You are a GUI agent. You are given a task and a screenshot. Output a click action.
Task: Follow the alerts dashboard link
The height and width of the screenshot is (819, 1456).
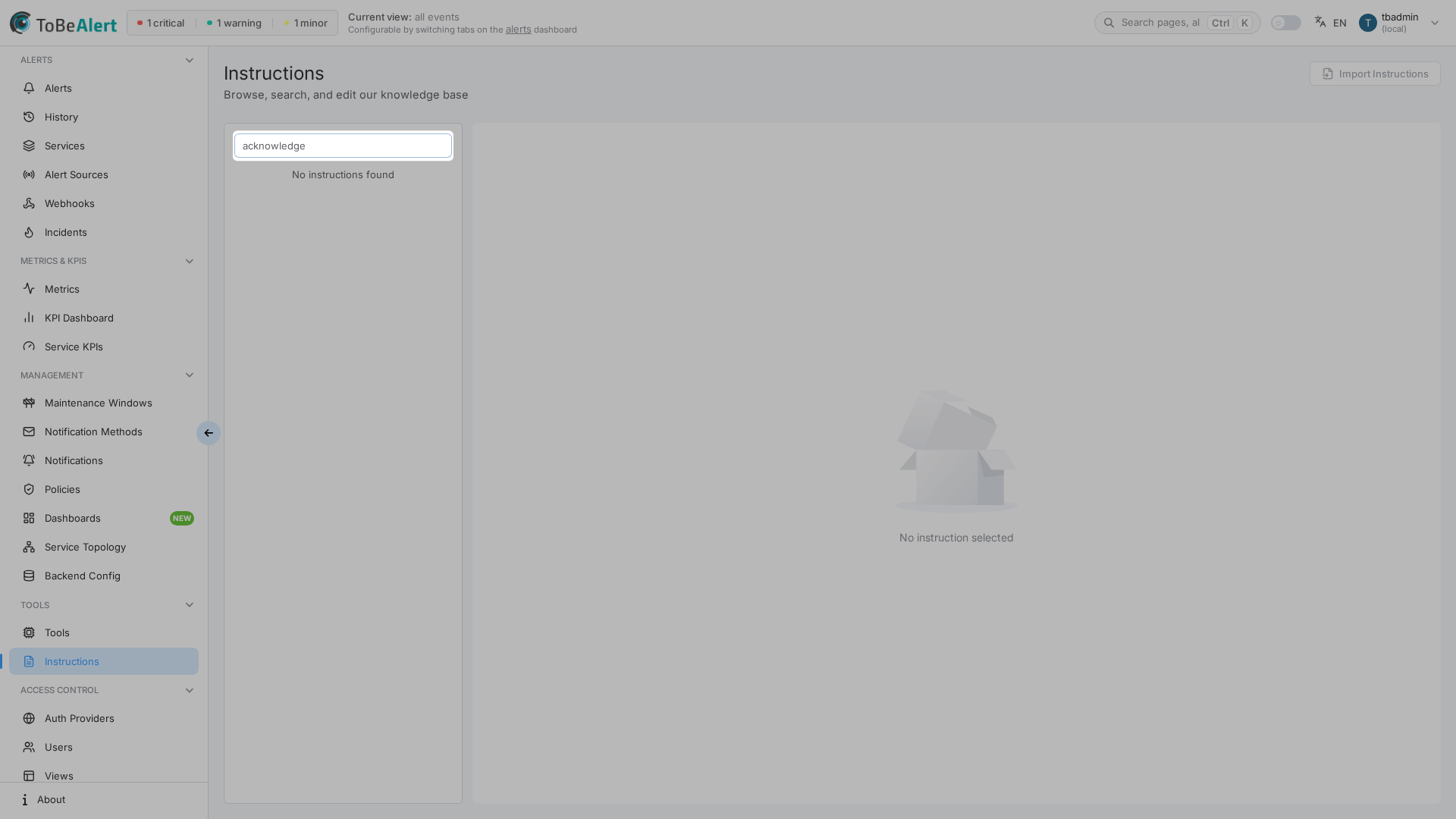(x=518, y=30)
